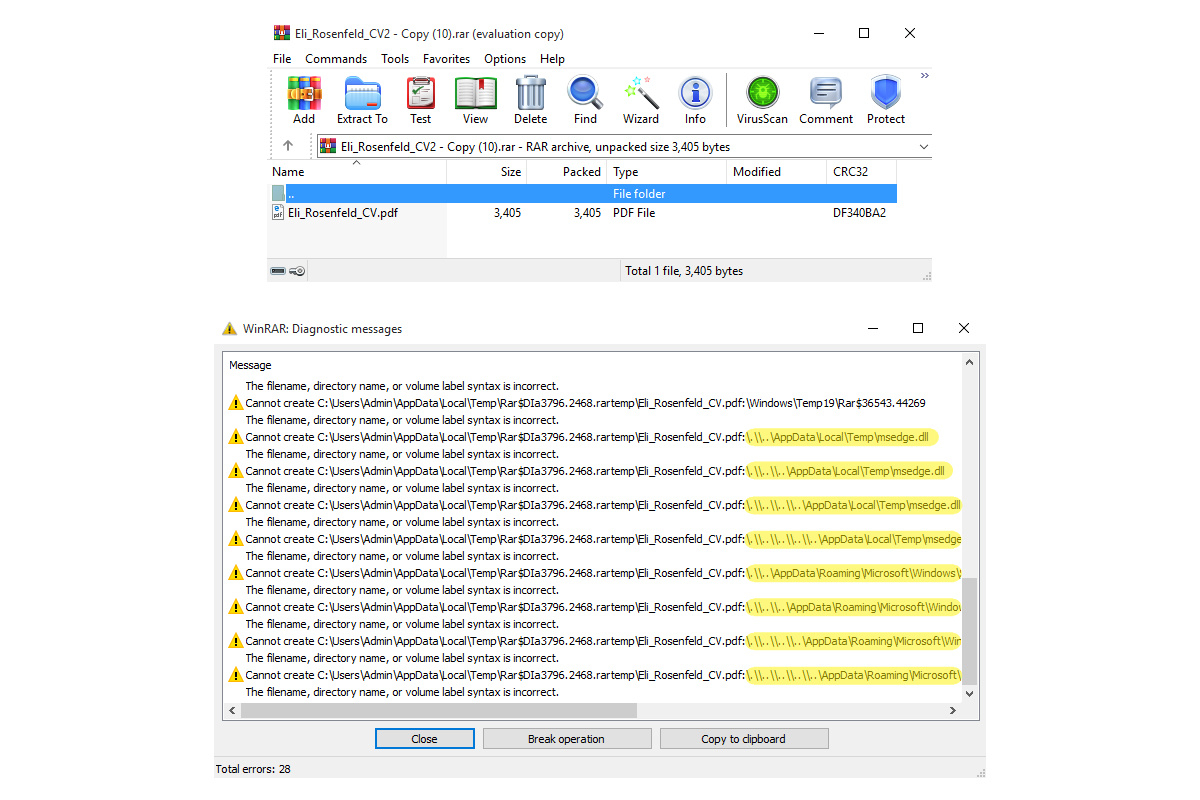Screen dimensions: 1200x800
Task: Click the drive icon in status bar
Action: pyautogui.click(x=279, y=271)
